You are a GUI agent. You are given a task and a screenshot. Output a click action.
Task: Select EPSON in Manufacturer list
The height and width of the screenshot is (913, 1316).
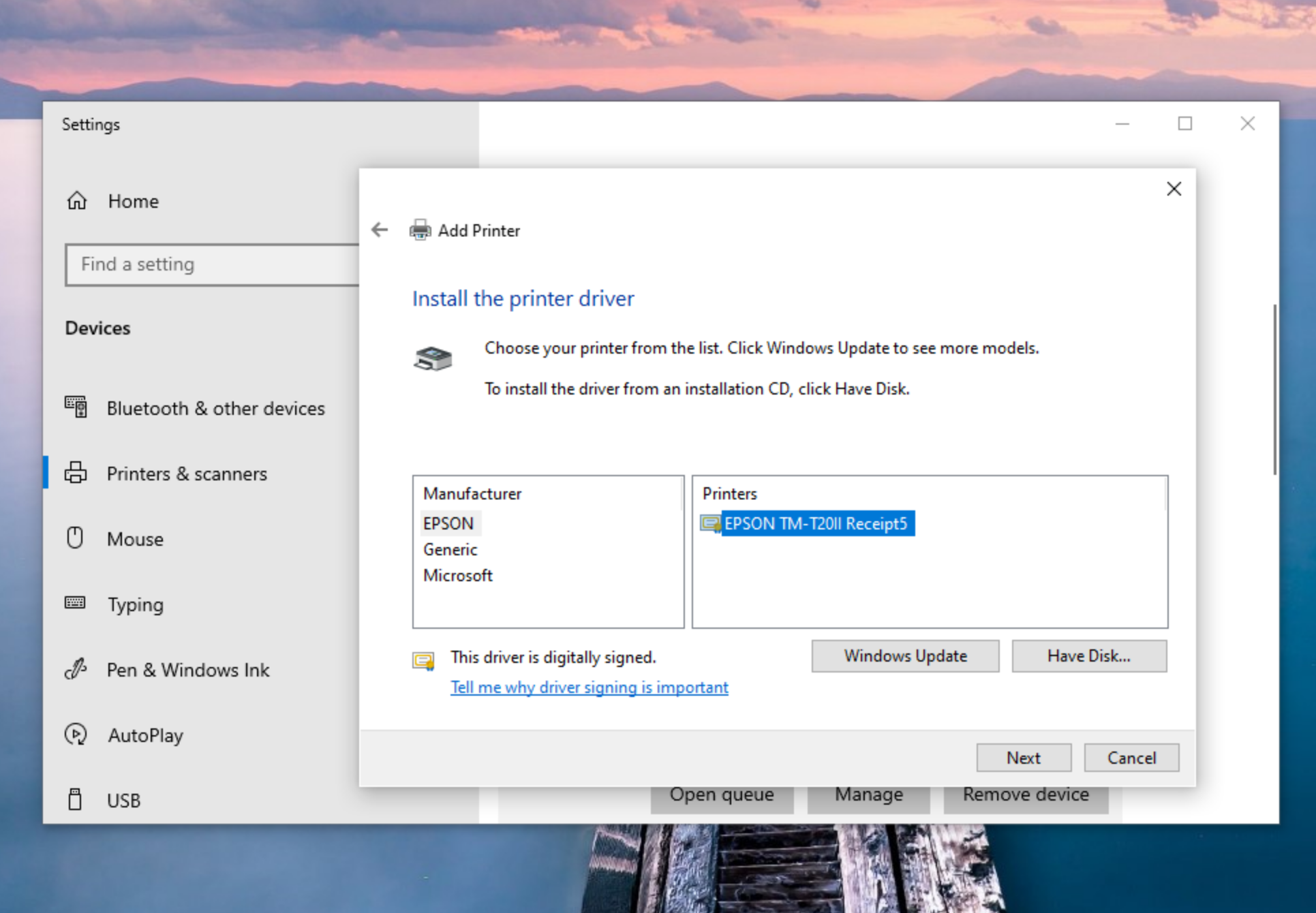pyautogui.click(x=448, y=523)
